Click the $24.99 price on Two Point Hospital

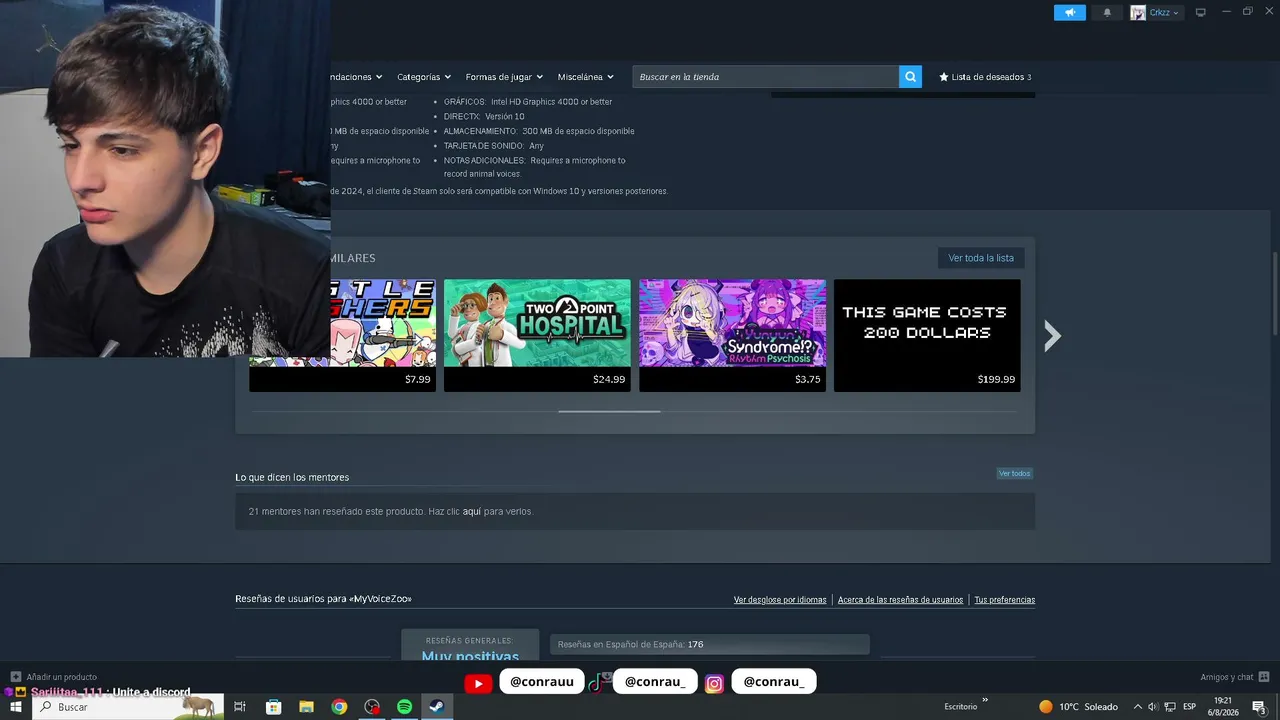(609, 380)
